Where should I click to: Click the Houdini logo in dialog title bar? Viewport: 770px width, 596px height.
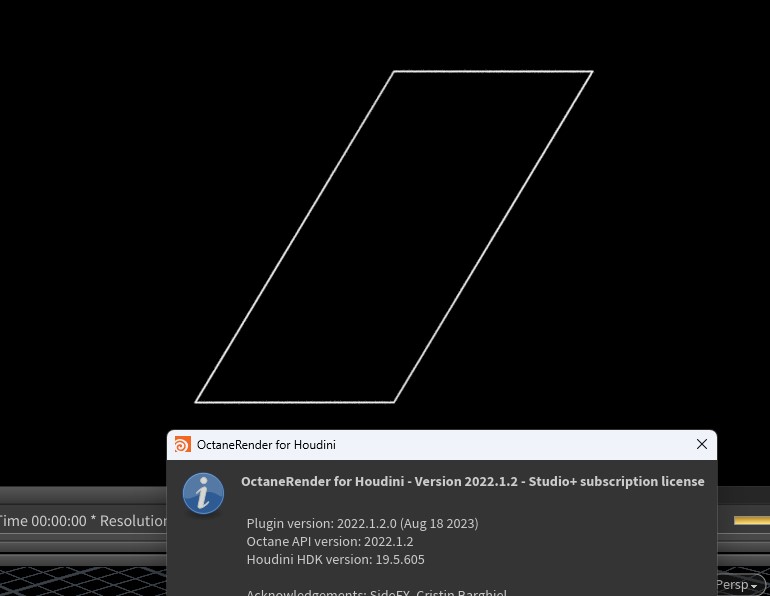point(183,444)
